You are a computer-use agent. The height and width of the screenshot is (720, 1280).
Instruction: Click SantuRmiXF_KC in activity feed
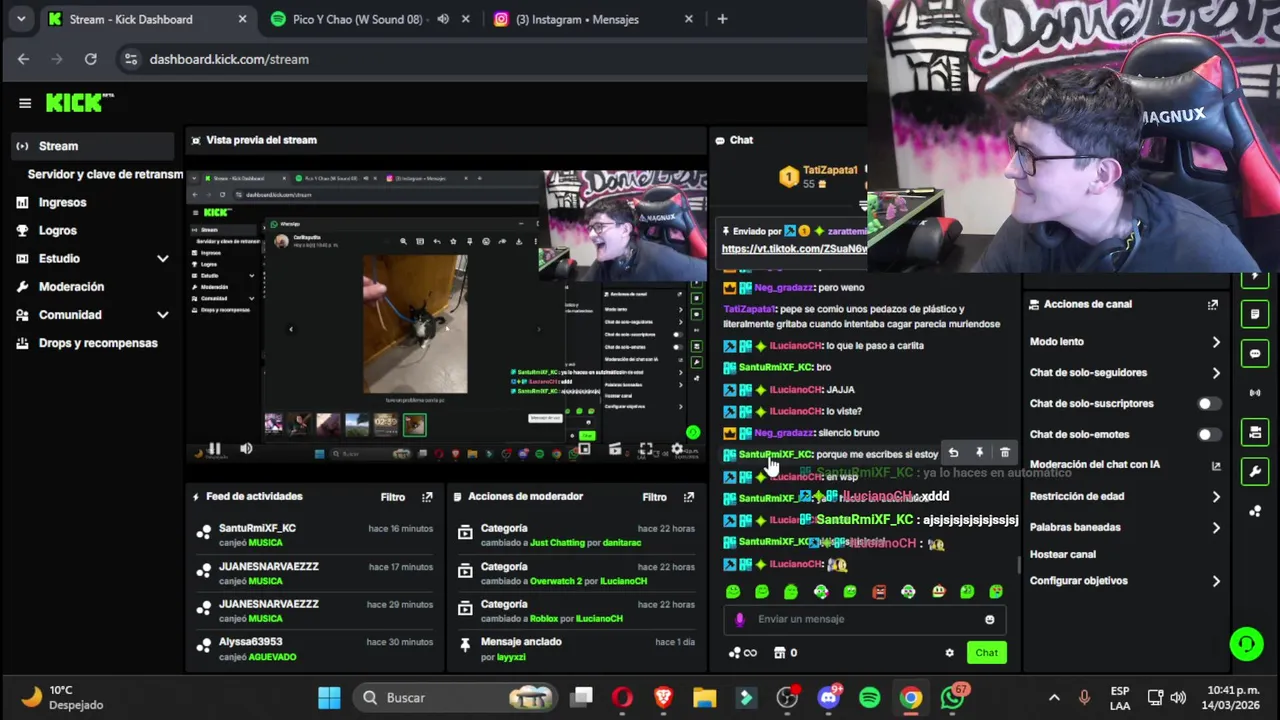click(x=257, y=528)
